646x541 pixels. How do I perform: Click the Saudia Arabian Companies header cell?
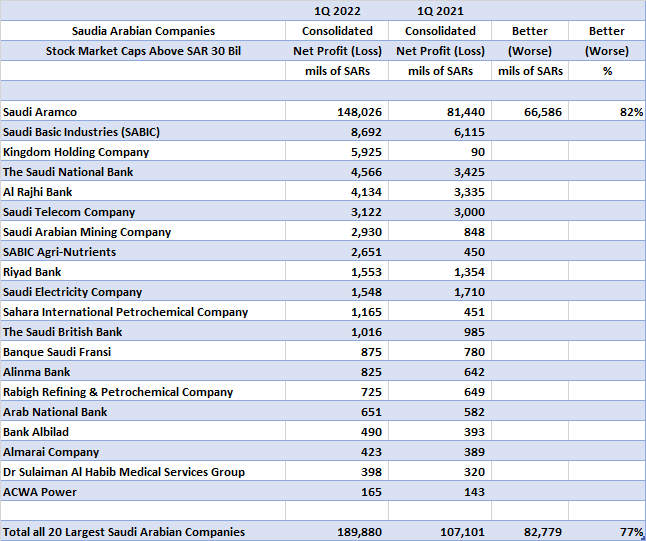143,31
